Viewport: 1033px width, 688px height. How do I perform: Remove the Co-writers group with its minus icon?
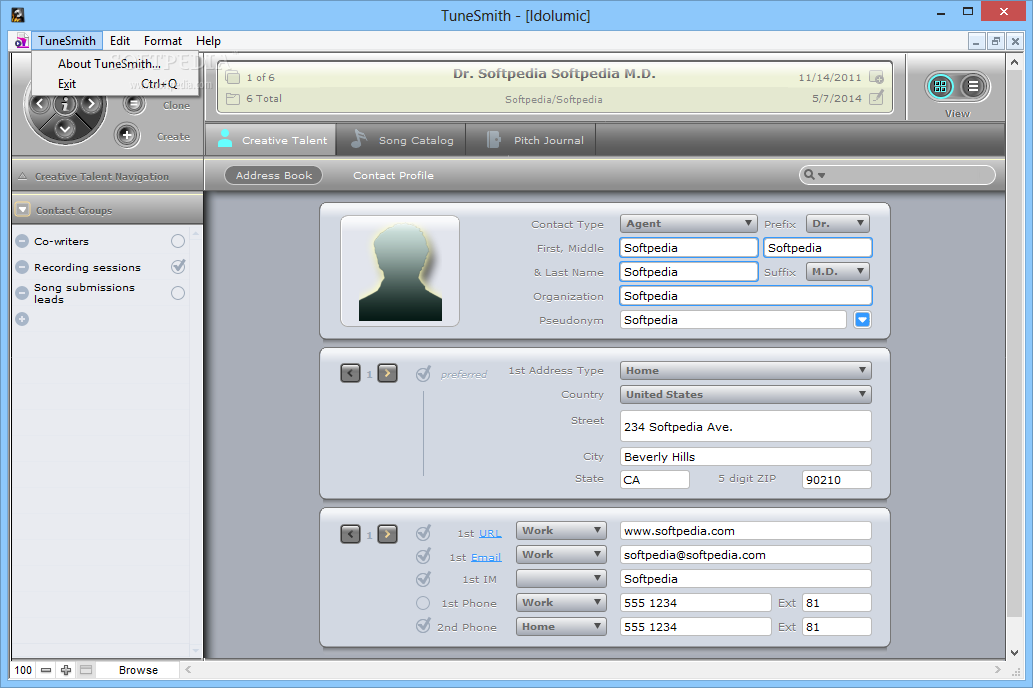click(22, 241)
